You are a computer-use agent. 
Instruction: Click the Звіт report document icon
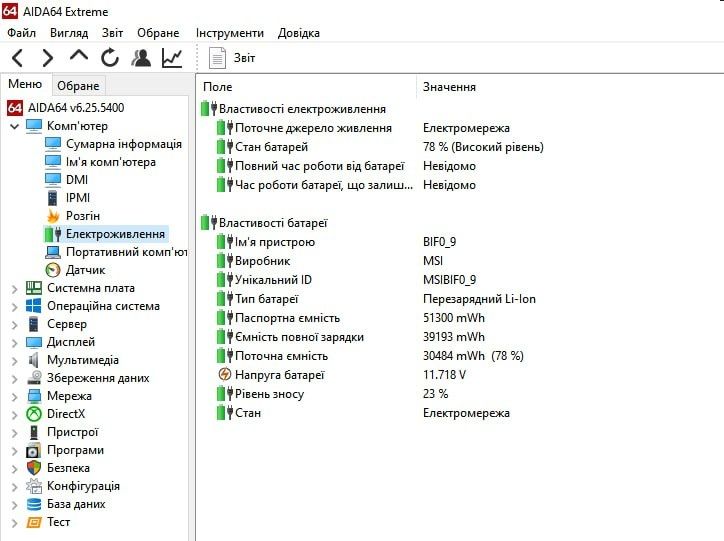[x=217, y=58]
